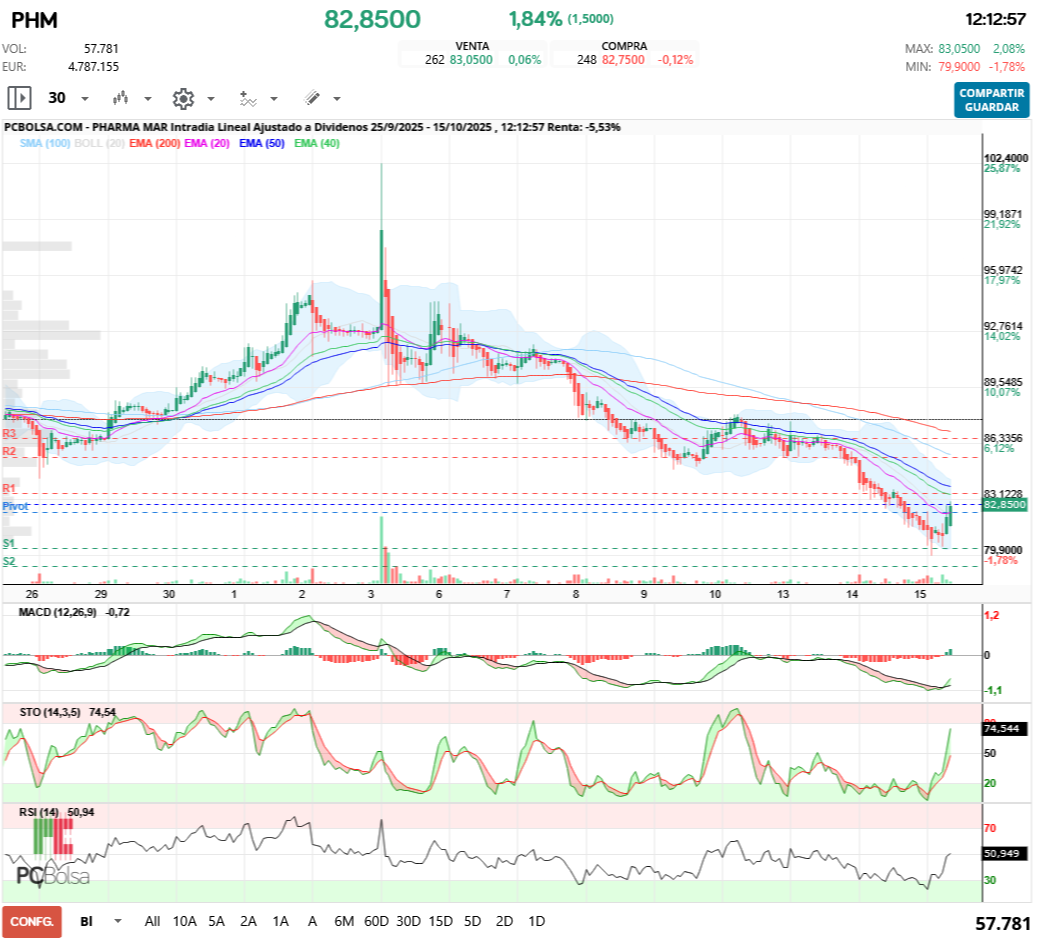Screen dimensions: 1045x943
Task: Open the 30 timeframe interval dropdown
Action: pos(84,99)
